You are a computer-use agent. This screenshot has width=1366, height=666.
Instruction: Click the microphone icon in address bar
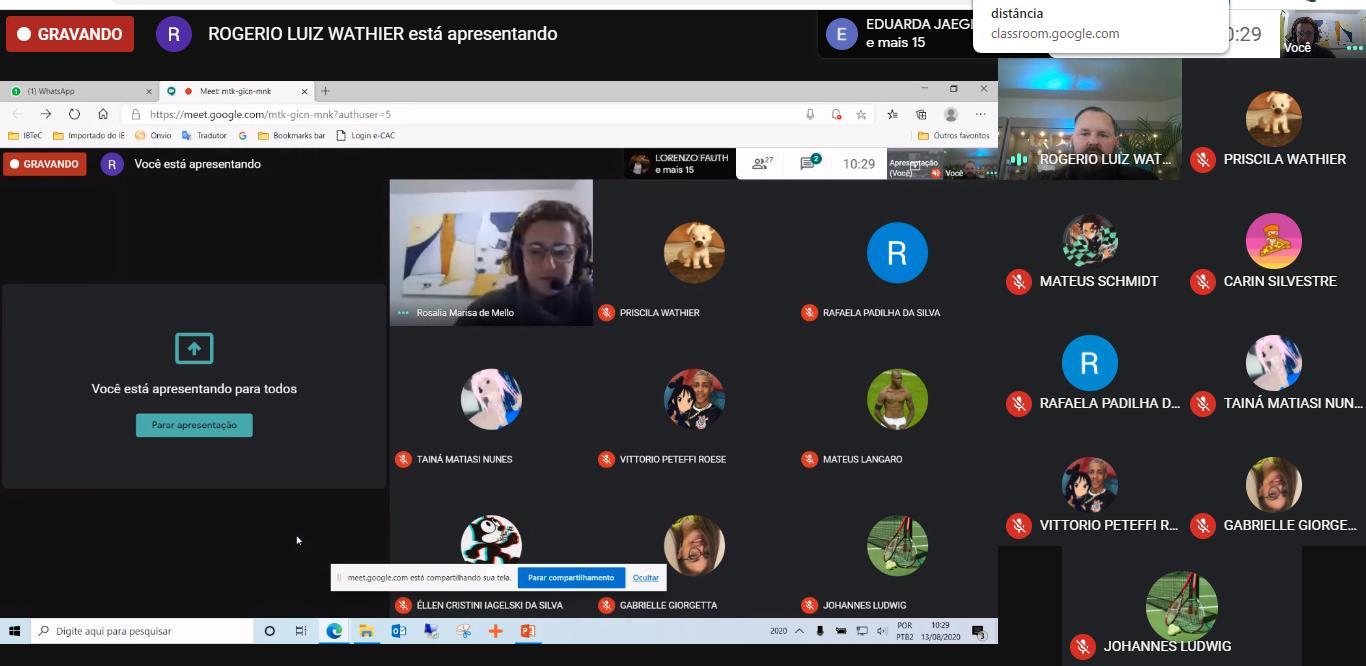[810, 114]
